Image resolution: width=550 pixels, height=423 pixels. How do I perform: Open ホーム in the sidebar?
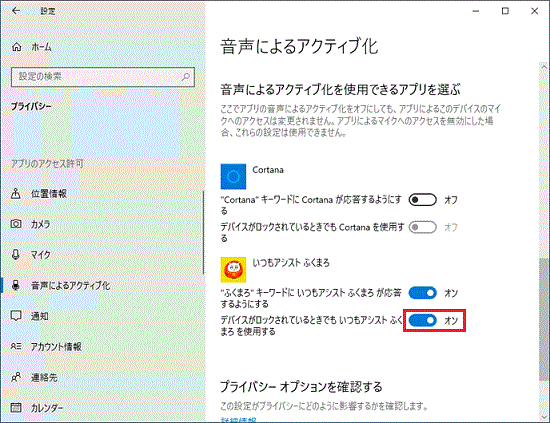pyautogui.click(x=41, y=47)
